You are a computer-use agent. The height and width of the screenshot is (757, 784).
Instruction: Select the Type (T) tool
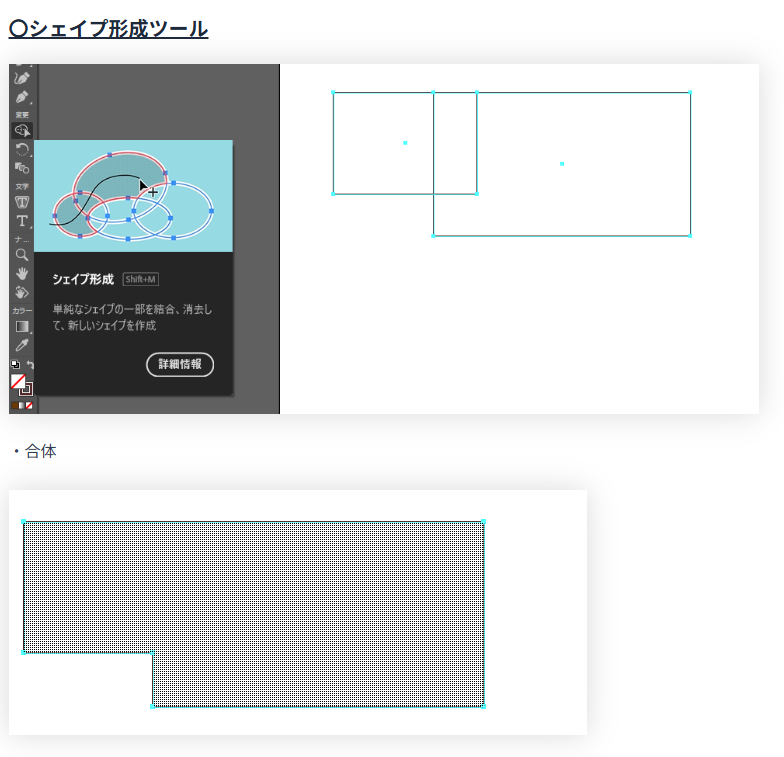point(21,220)
